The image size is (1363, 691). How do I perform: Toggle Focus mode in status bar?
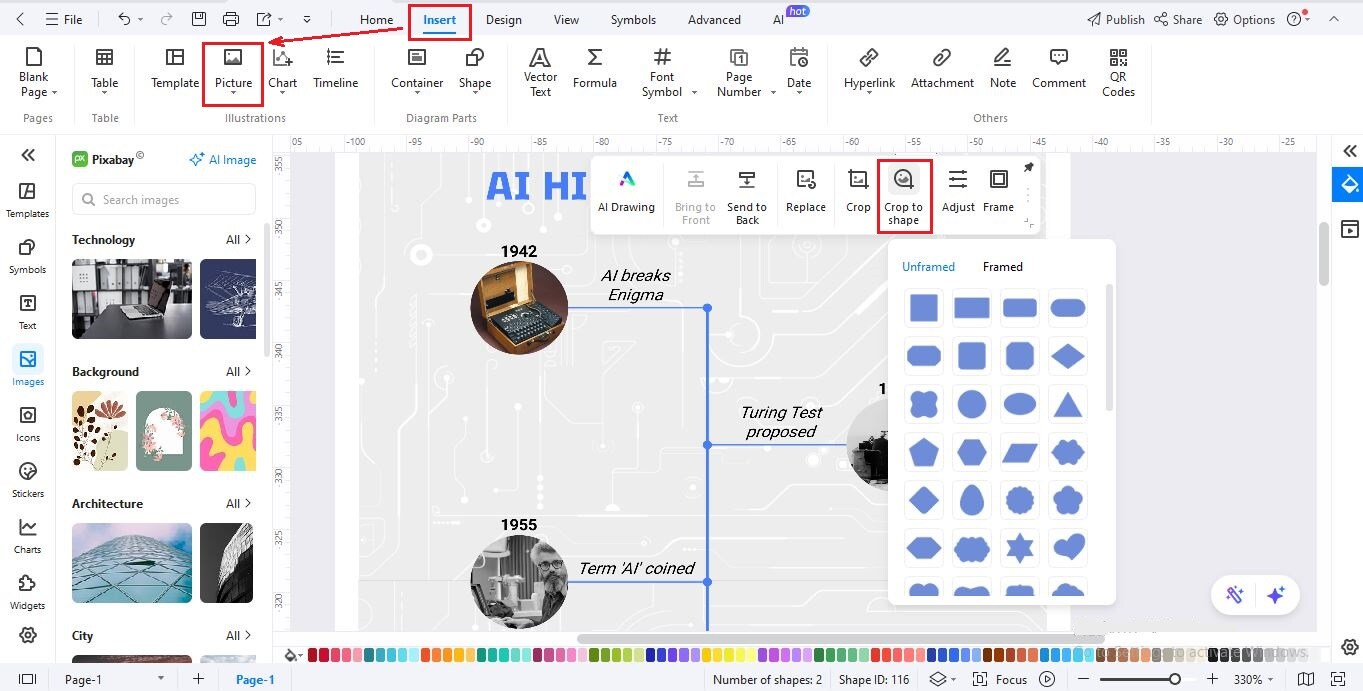point(1001,679)
